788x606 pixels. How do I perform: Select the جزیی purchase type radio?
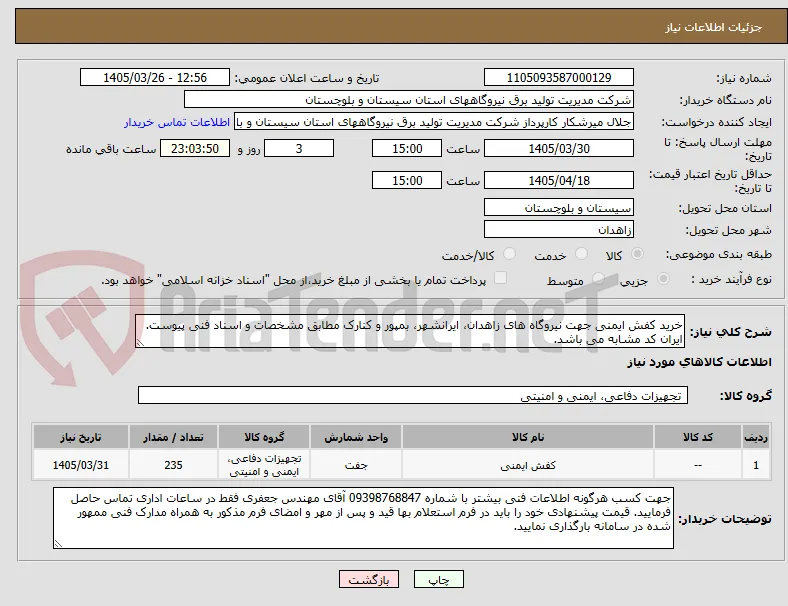[663, 278]
